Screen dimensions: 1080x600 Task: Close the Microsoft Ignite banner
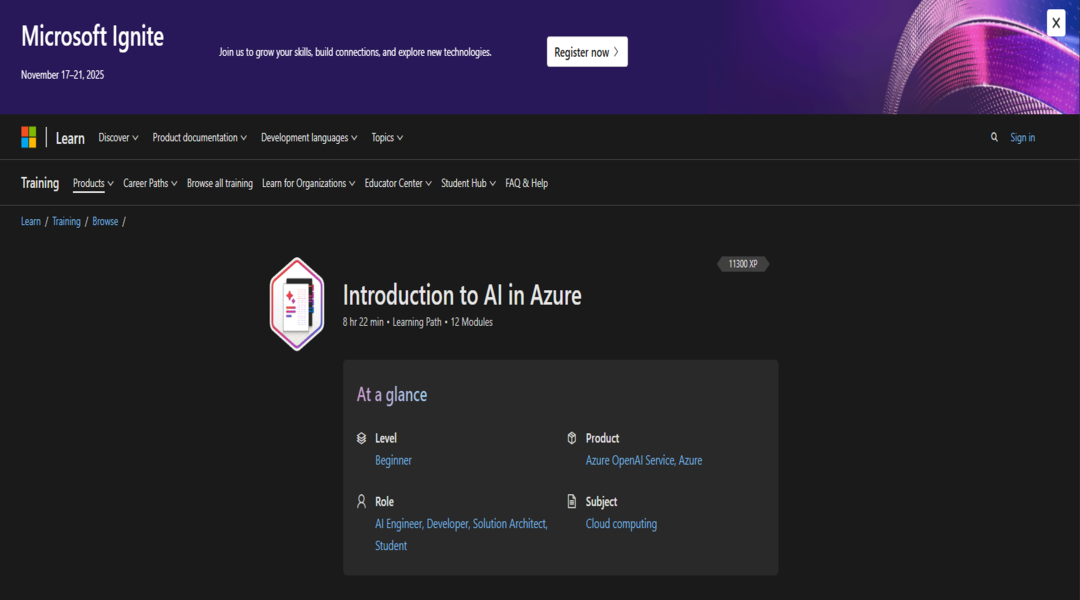tap(1055, 23)
